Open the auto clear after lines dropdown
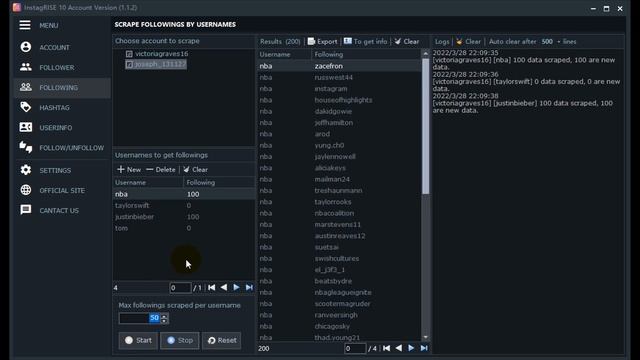This screenshot has width=640, height=360. click(x=559, y=42)
